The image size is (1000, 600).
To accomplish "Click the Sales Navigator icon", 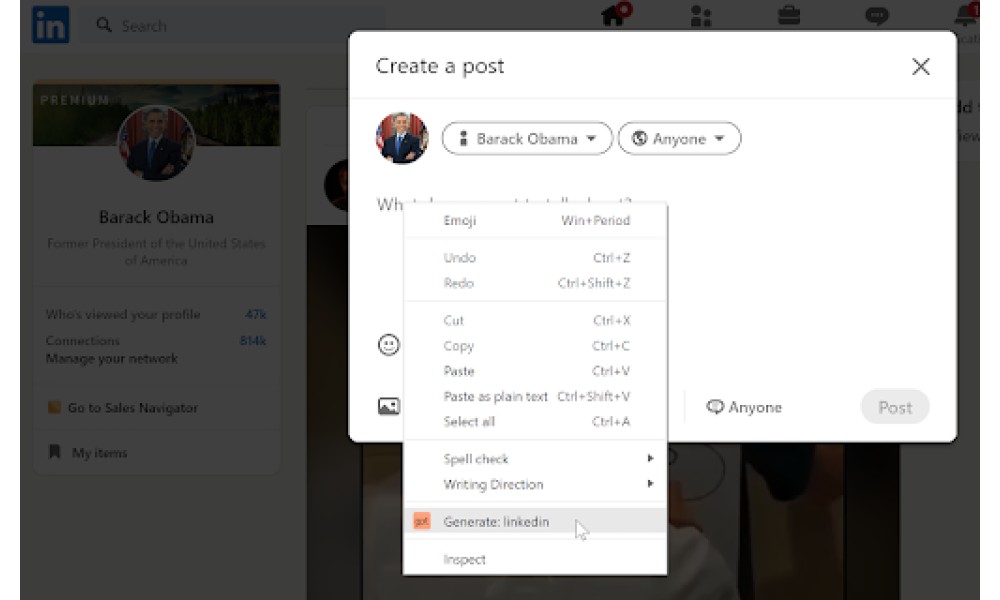I will click(x=54, y=407).
